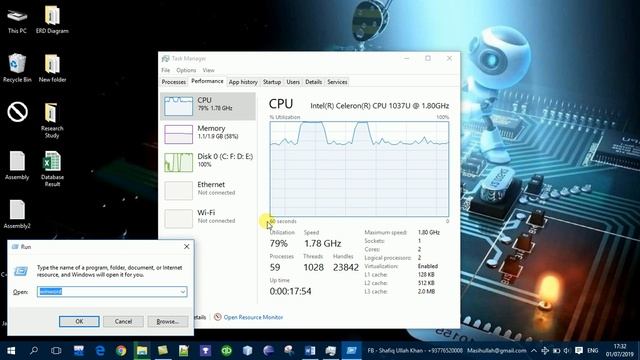Click ENG language indicator

click(x=593, y=351)
